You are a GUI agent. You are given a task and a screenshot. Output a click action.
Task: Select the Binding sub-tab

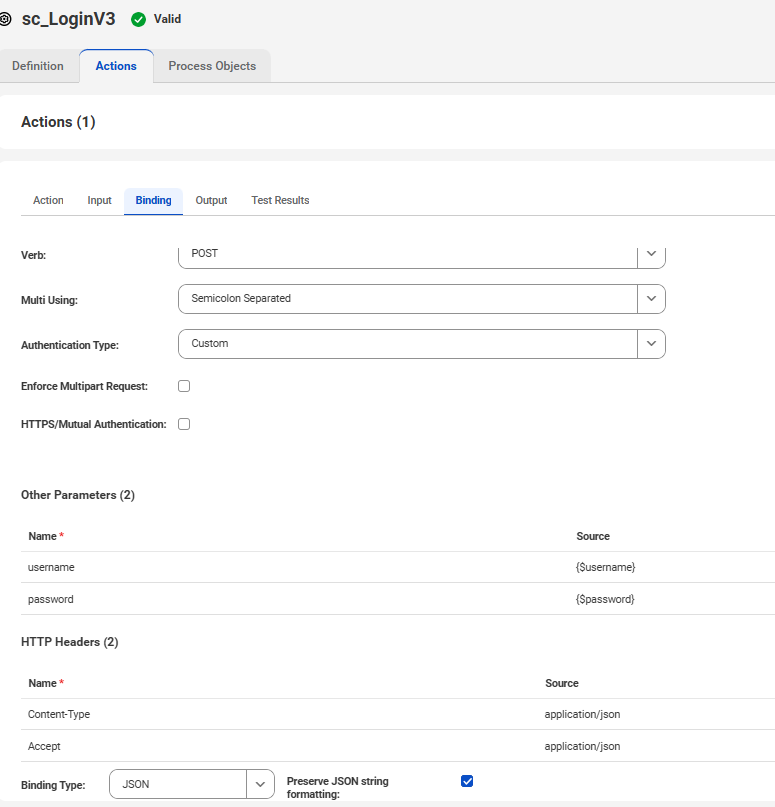click(153, 200)
